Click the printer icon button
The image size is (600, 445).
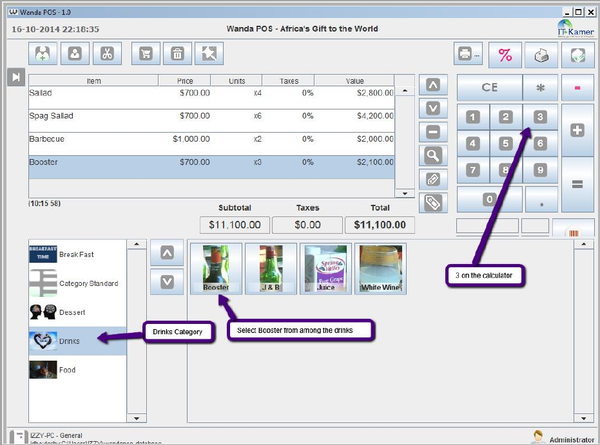coord(468,55)
